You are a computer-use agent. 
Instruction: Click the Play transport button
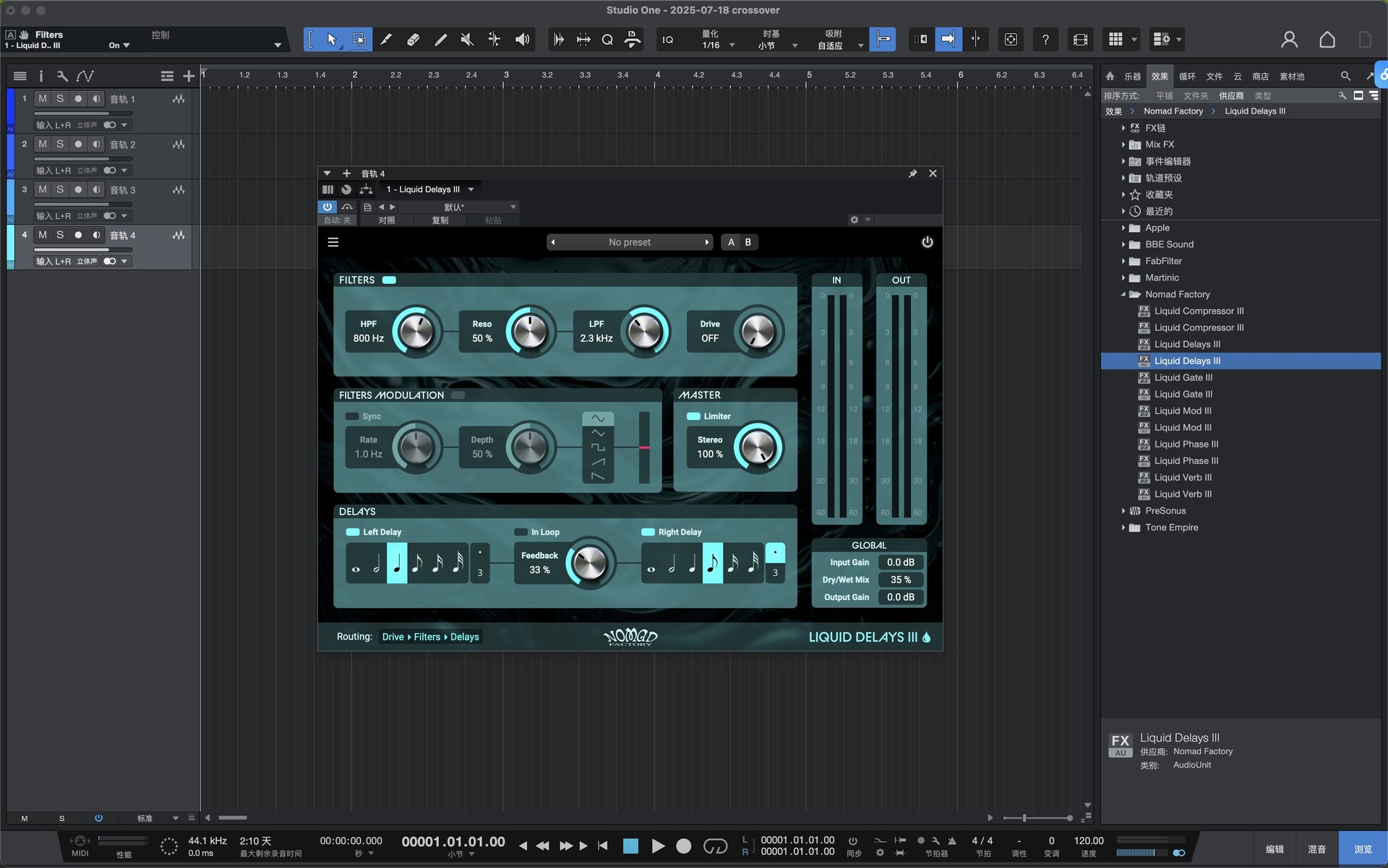[x=658, y=846]
